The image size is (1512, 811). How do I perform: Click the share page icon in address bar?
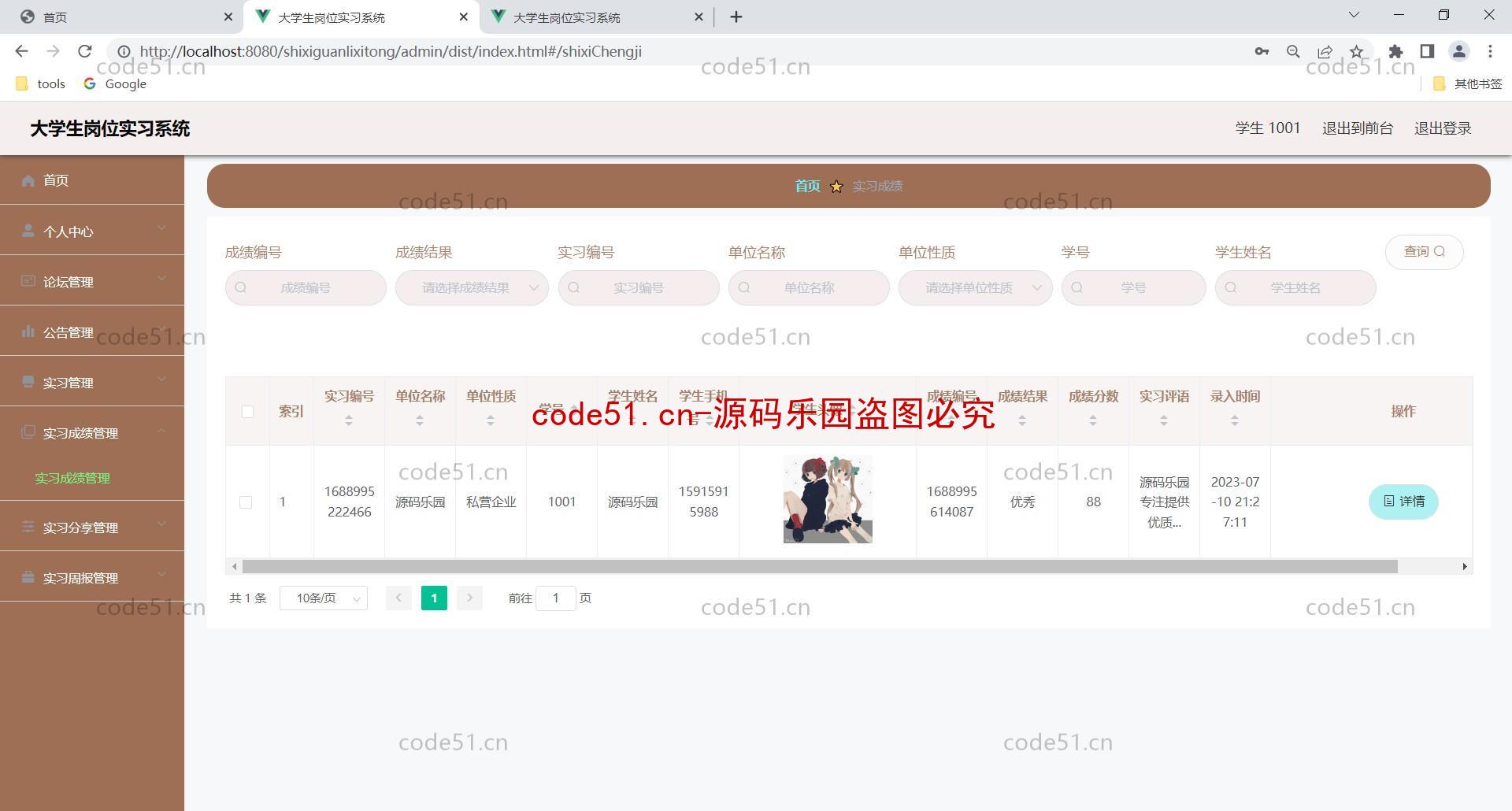[1325, 51]
